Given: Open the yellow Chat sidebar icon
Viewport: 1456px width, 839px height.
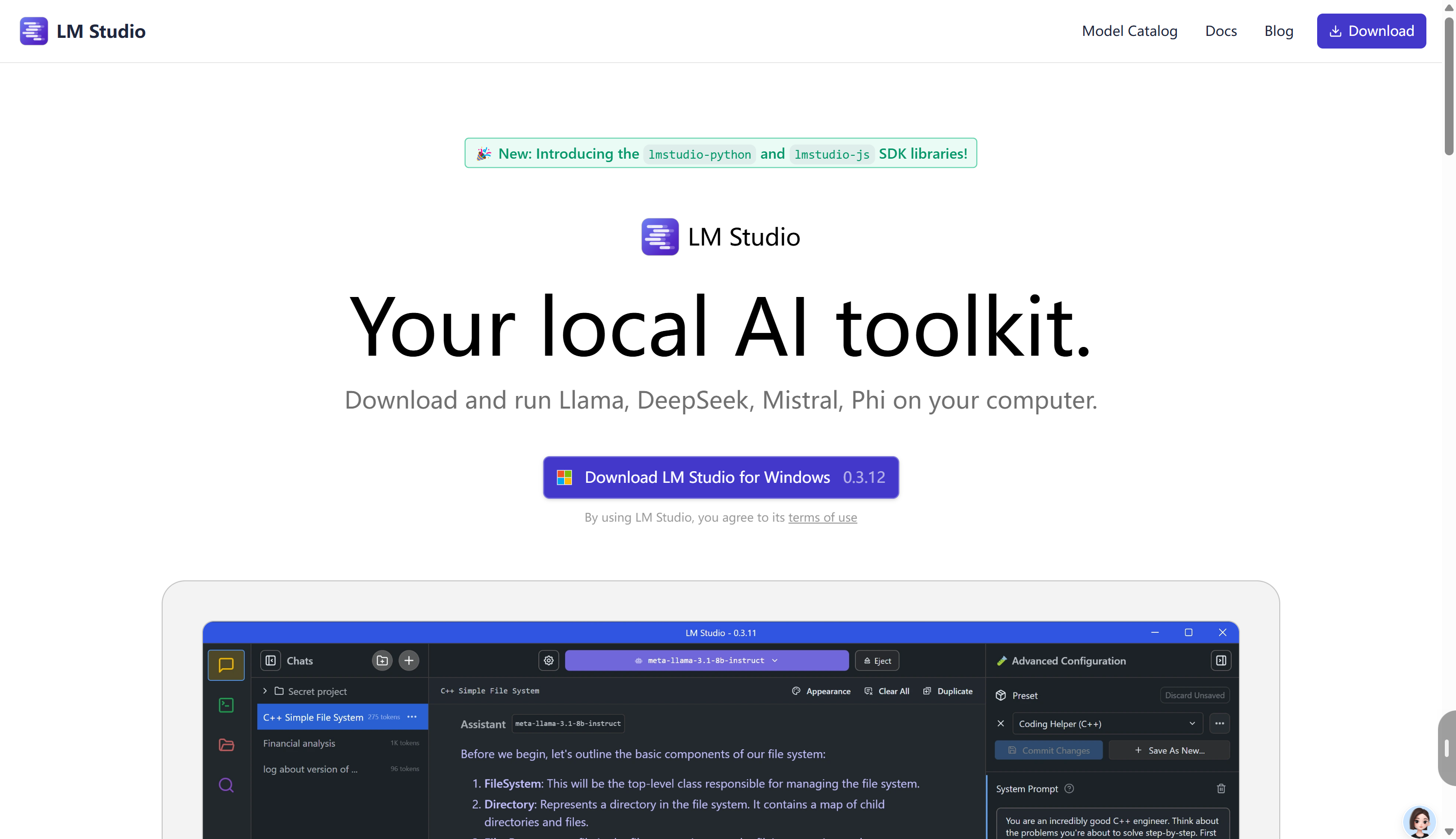Looking at the screenshot, I should (226, 665).
